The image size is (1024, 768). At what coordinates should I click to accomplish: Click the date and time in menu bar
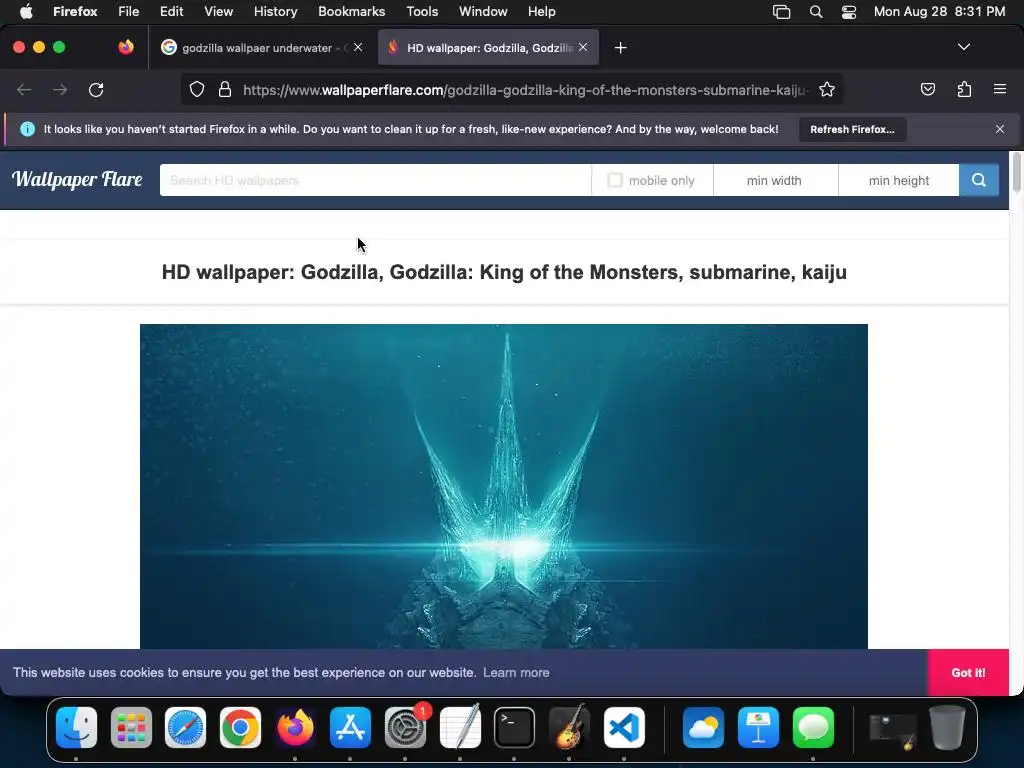[x=940, y=11]
